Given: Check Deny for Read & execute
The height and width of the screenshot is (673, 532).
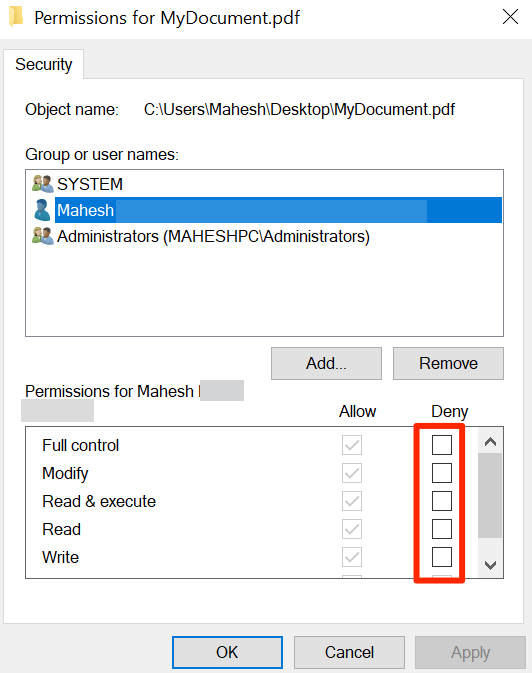Looking at the screenshot, I should click(x=441, y=501).
